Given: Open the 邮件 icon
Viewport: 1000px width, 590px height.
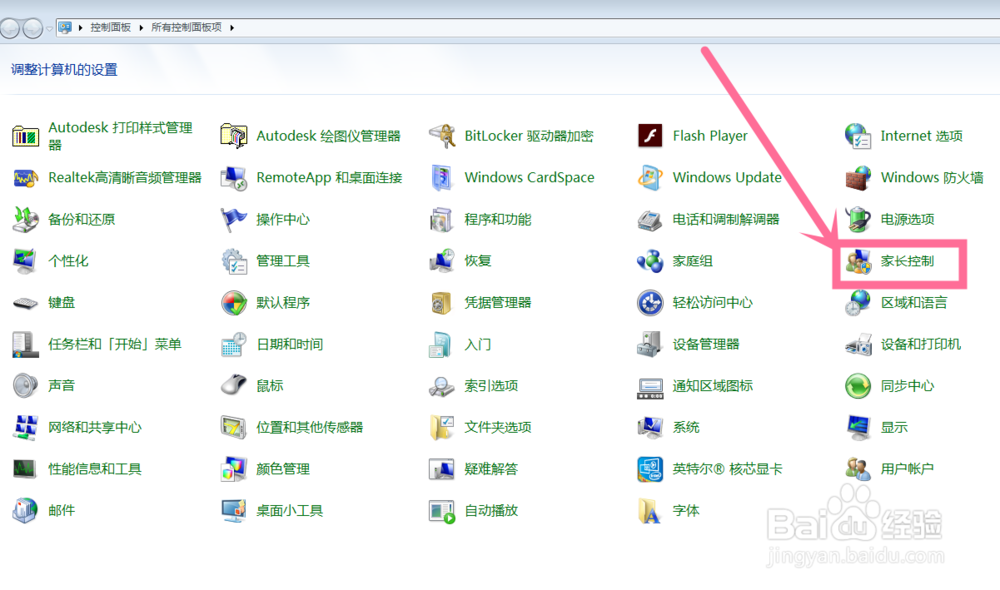Looking at the screenshot, I should pos(26,511).
